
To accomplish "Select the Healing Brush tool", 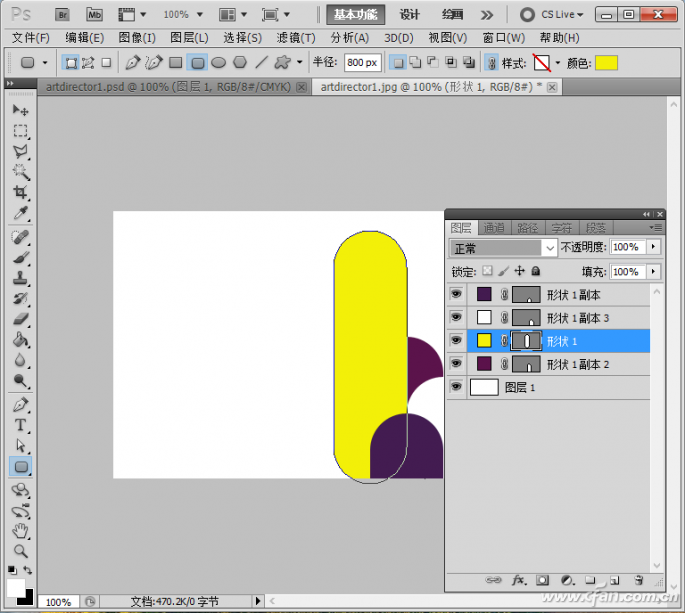I will click(20, 237).
